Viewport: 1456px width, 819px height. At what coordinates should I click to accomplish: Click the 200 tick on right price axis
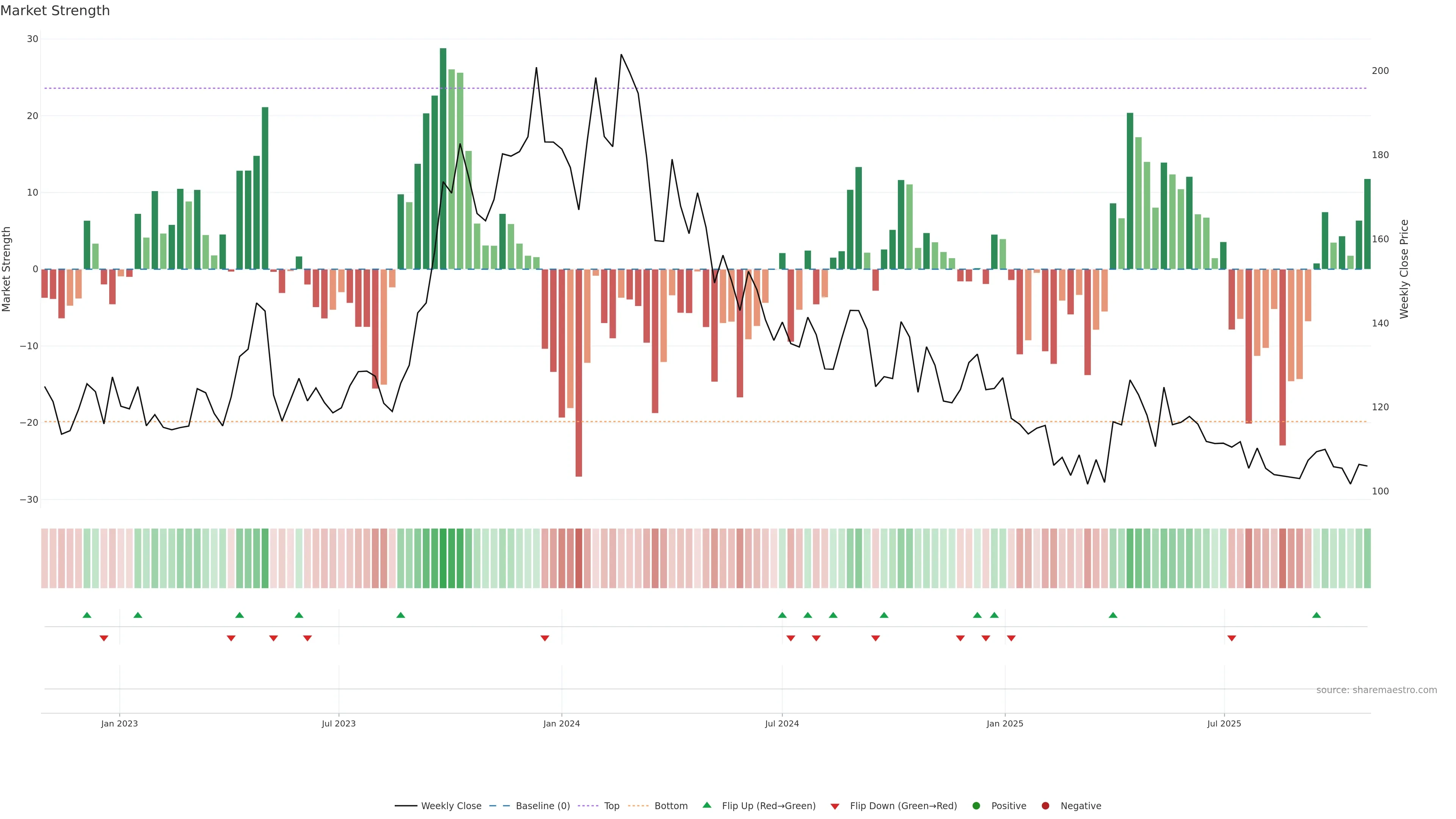click(x=1380, y=71)
